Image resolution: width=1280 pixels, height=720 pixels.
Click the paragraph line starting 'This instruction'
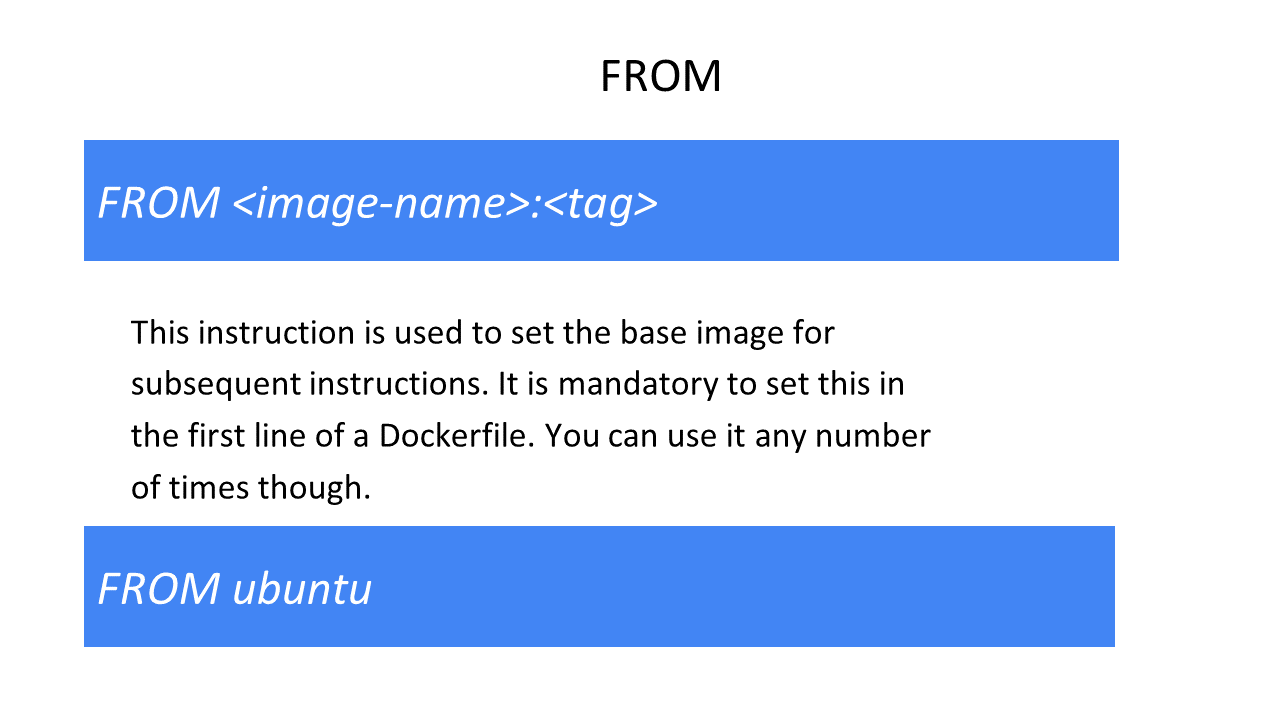point(482,332)
